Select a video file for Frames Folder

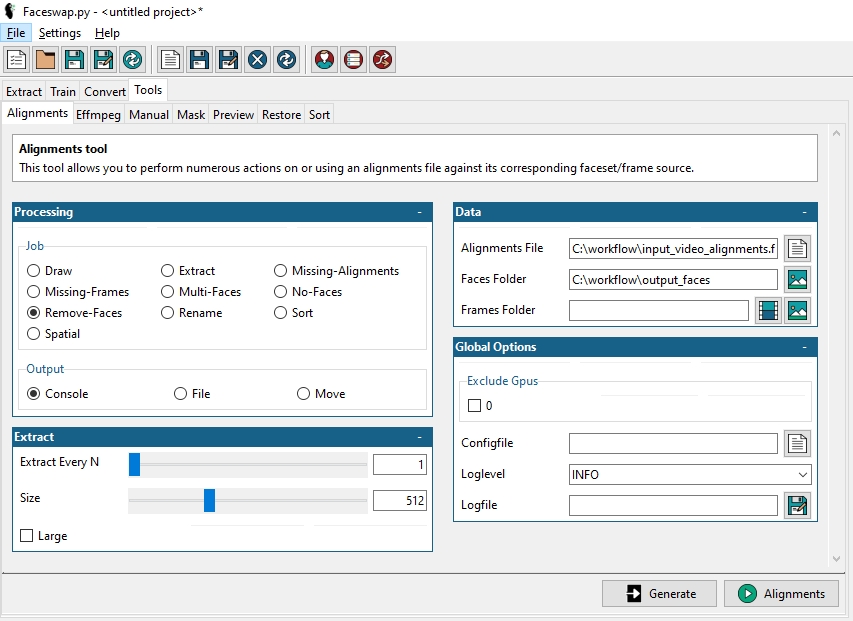[768, 310]
